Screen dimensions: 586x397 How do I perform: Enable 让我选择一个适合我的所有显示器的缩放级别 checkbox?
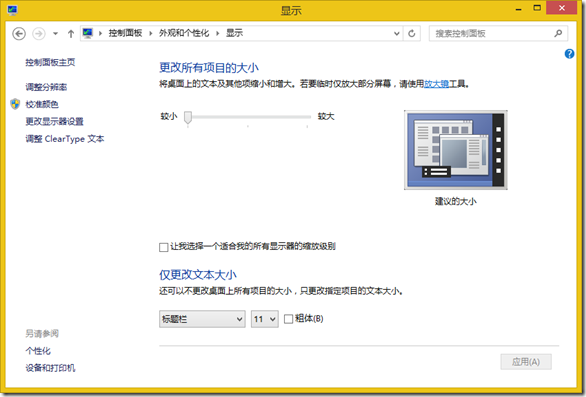point(163,247)
